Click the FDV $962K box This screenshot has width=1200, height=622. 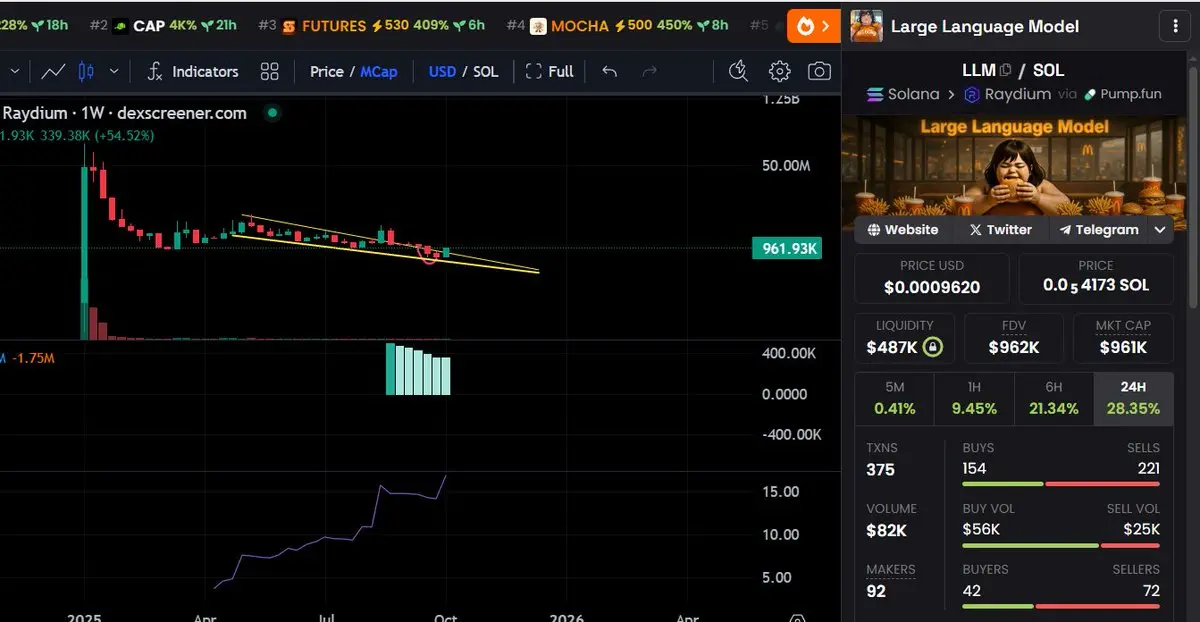tap(1014, 338)
